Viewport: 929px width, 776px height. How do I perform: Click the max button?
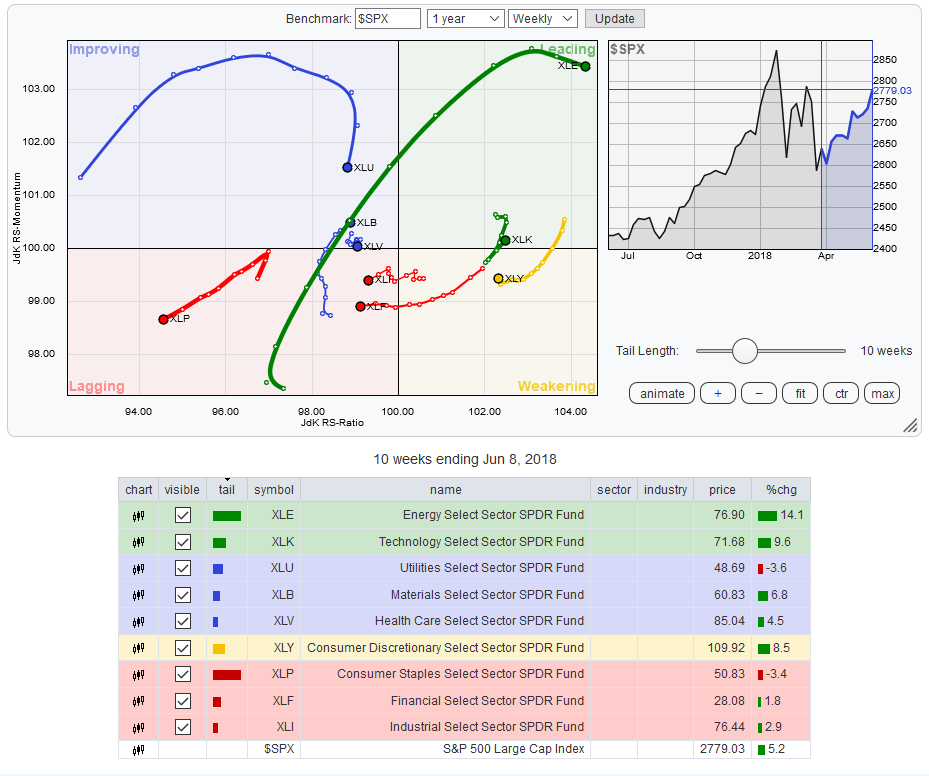(x=882, y=393)
